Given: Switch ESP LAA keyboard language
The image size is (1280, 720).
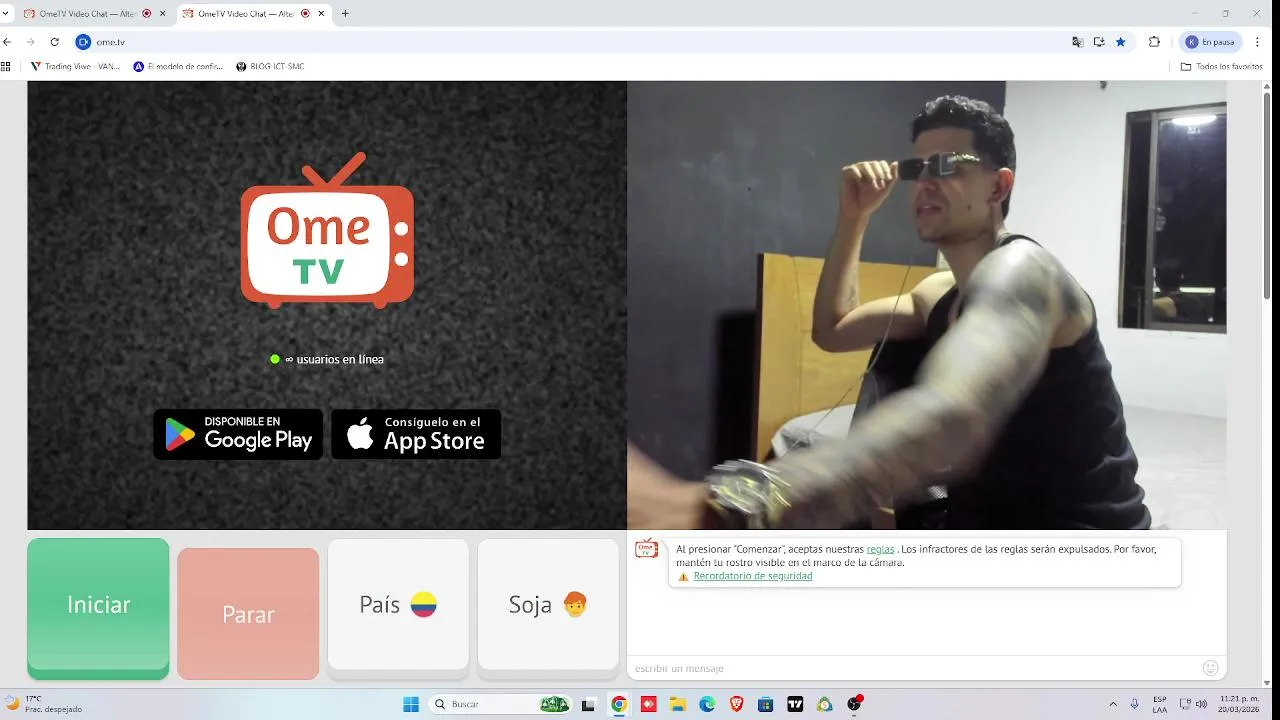Looking at the screenshot, I should point(1160,704).
